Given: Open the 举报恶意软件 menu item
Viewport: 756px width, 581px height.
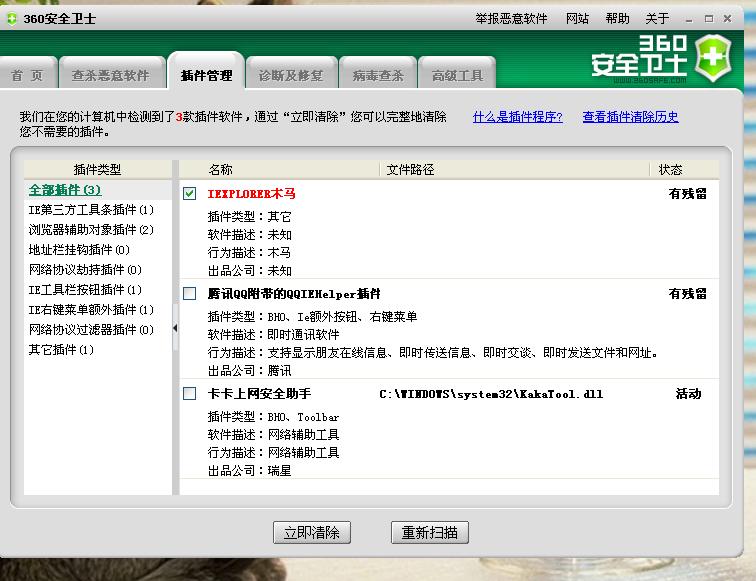Looking at the screenshot, I should coord(511,19).
